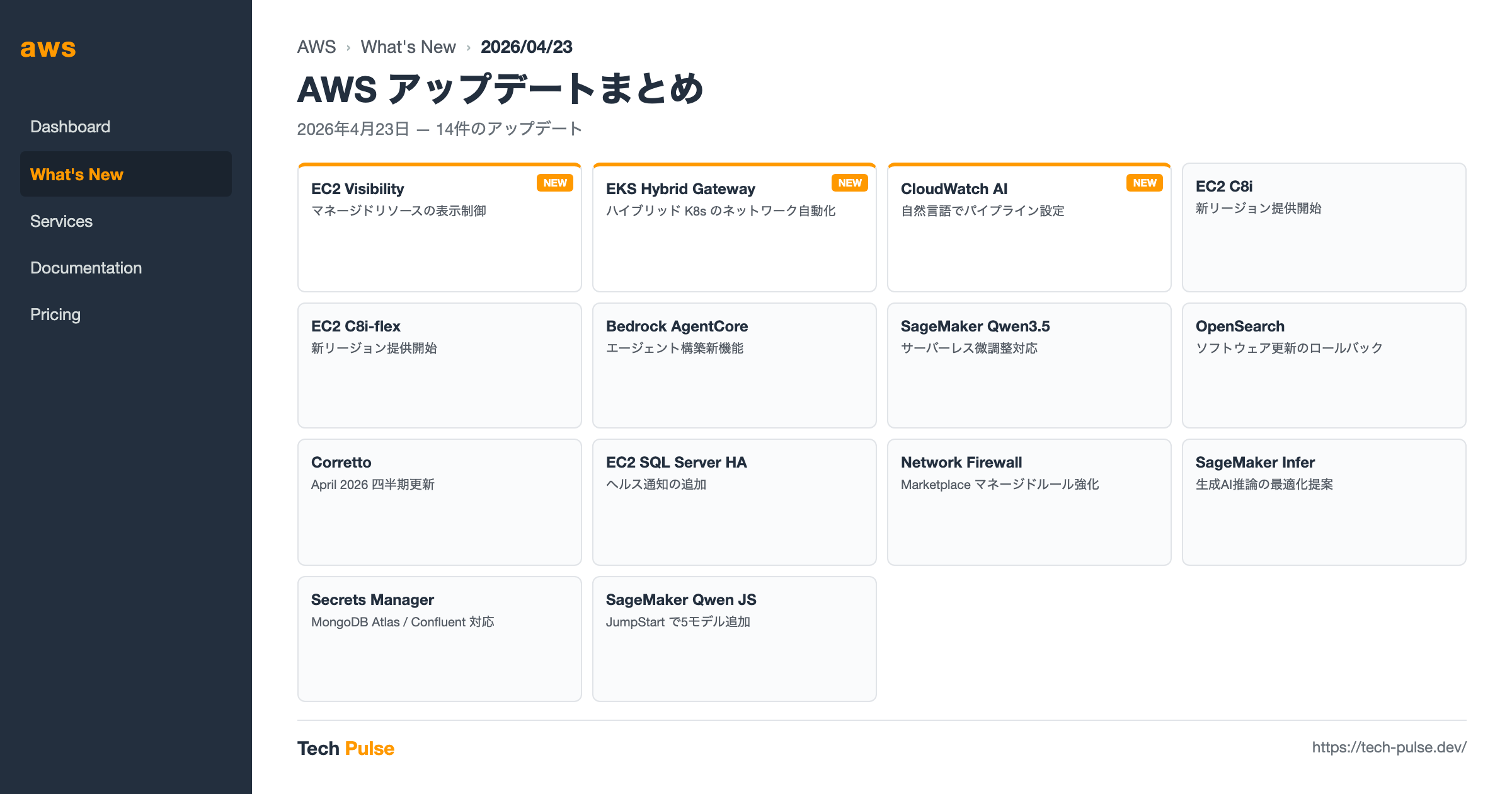1512x794 pixels.
Task: Open the Secrets Manager card
Action: pyautogui.click(x=440, y=639)
